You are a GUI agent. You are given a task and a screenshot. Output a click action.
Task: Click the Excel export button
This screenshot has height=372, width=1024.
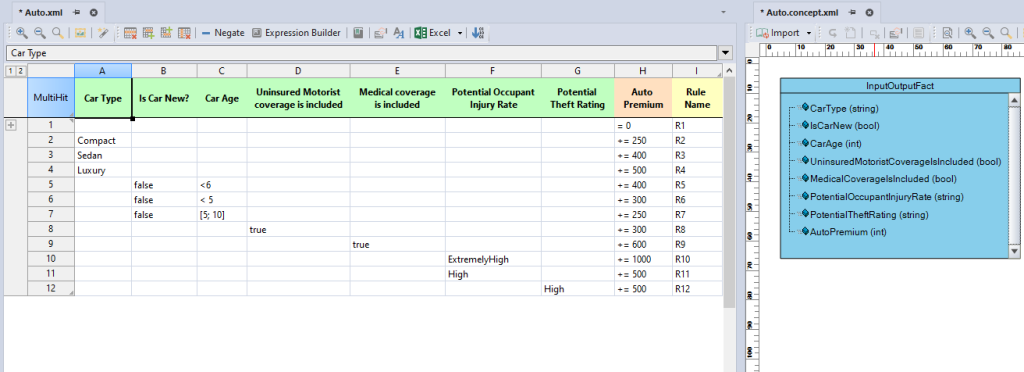pos(433,33)
